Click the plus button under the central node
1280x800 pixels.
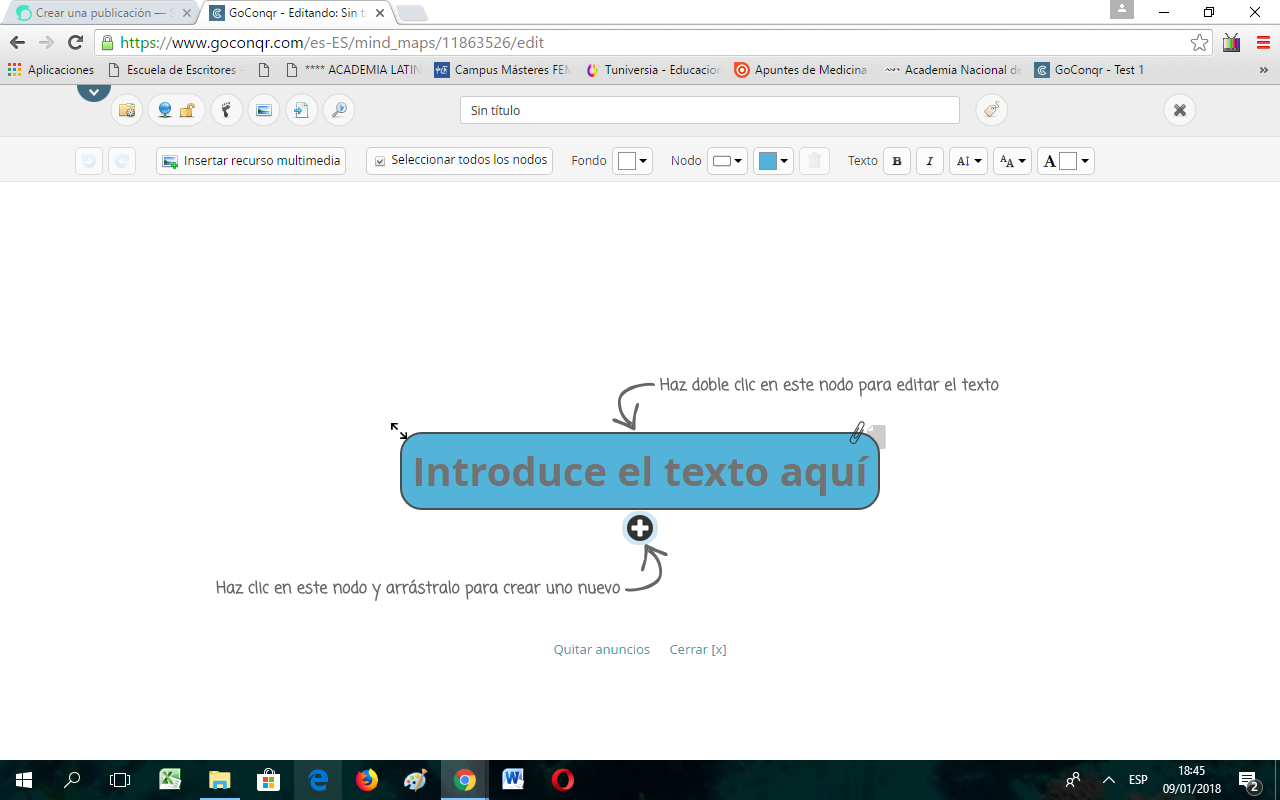click(x=640, y=528)
